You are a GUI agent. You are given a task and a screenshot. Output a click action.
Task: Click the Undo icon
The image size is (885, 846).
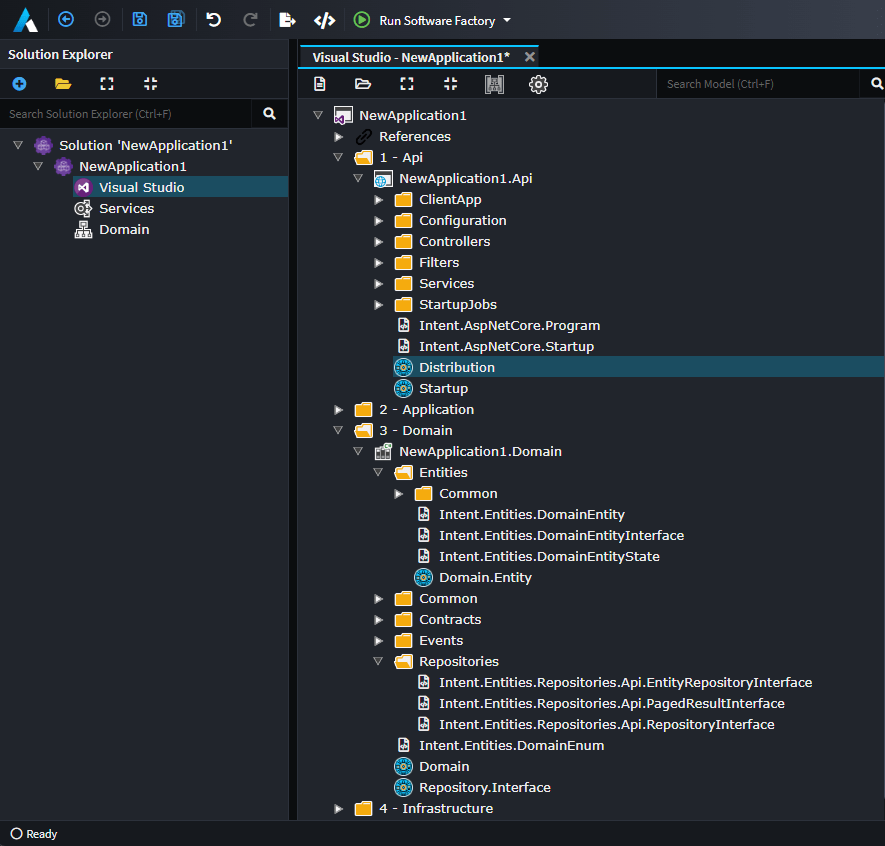click(x=213, y=20)
